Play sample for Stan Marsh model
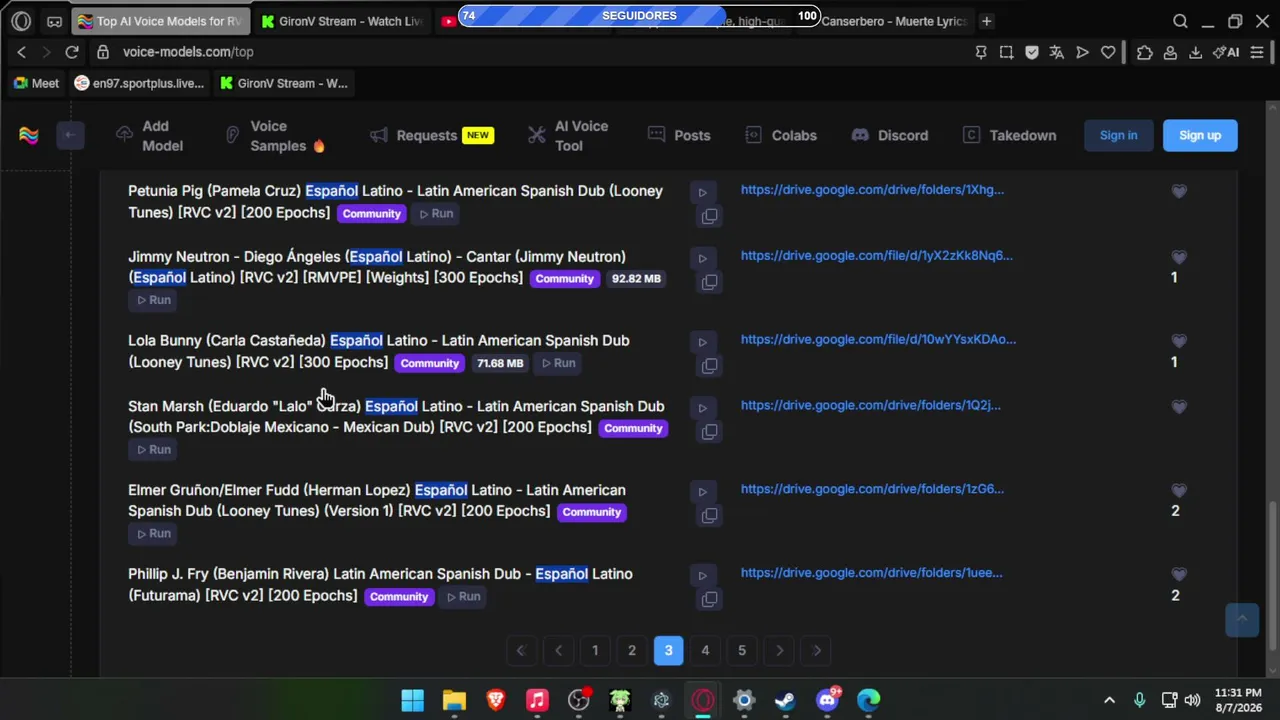The image size is (1280, 720). 702,408
